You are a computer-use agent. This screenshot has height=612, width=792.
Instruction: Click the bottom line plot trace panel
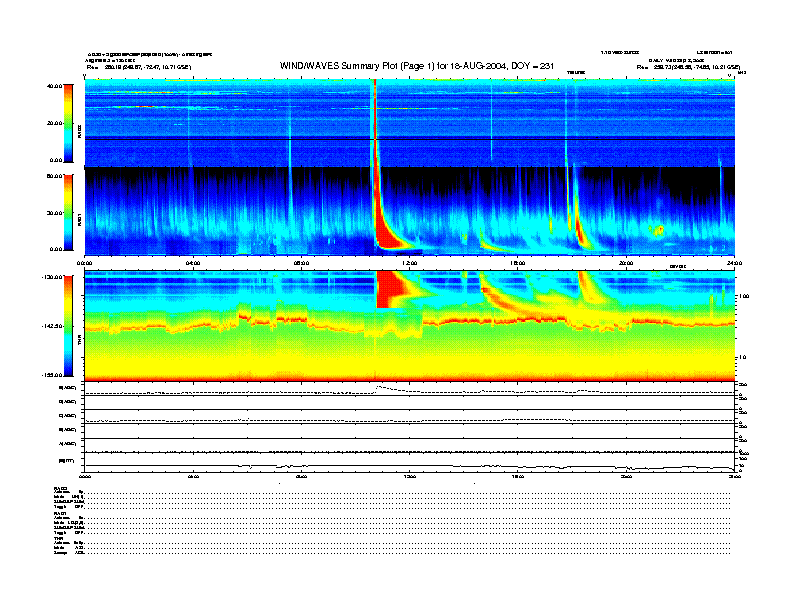[408, 462]
